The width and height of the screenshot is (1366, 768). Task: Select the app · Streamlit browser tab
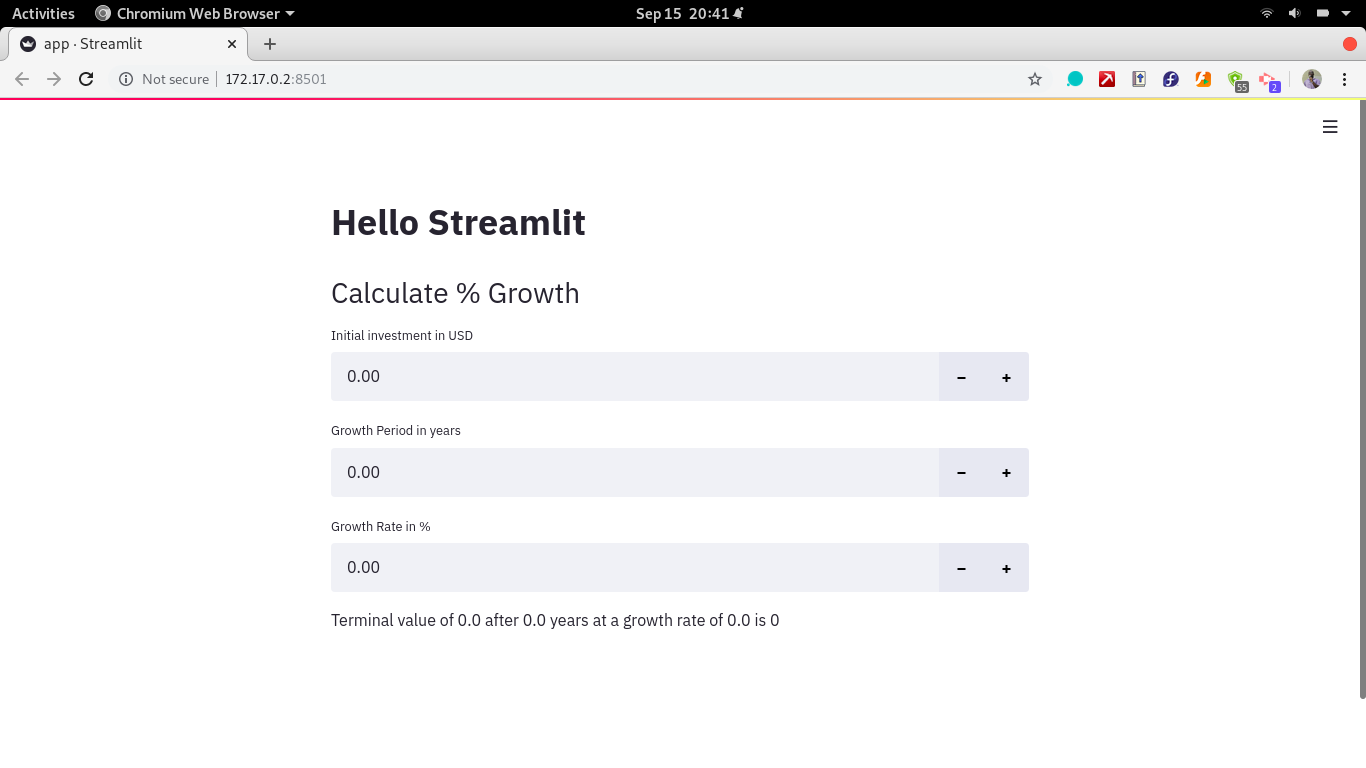click(x=128, y=44)
